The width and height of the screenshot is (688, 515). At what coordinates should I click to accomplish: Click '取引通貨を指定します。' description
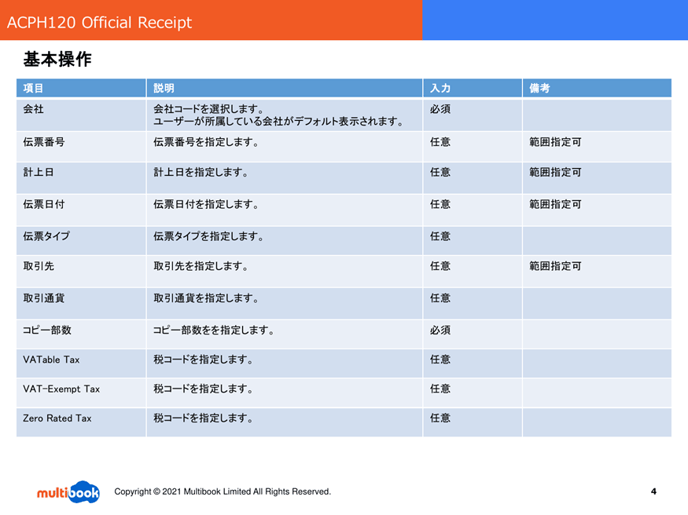point(206,298)
